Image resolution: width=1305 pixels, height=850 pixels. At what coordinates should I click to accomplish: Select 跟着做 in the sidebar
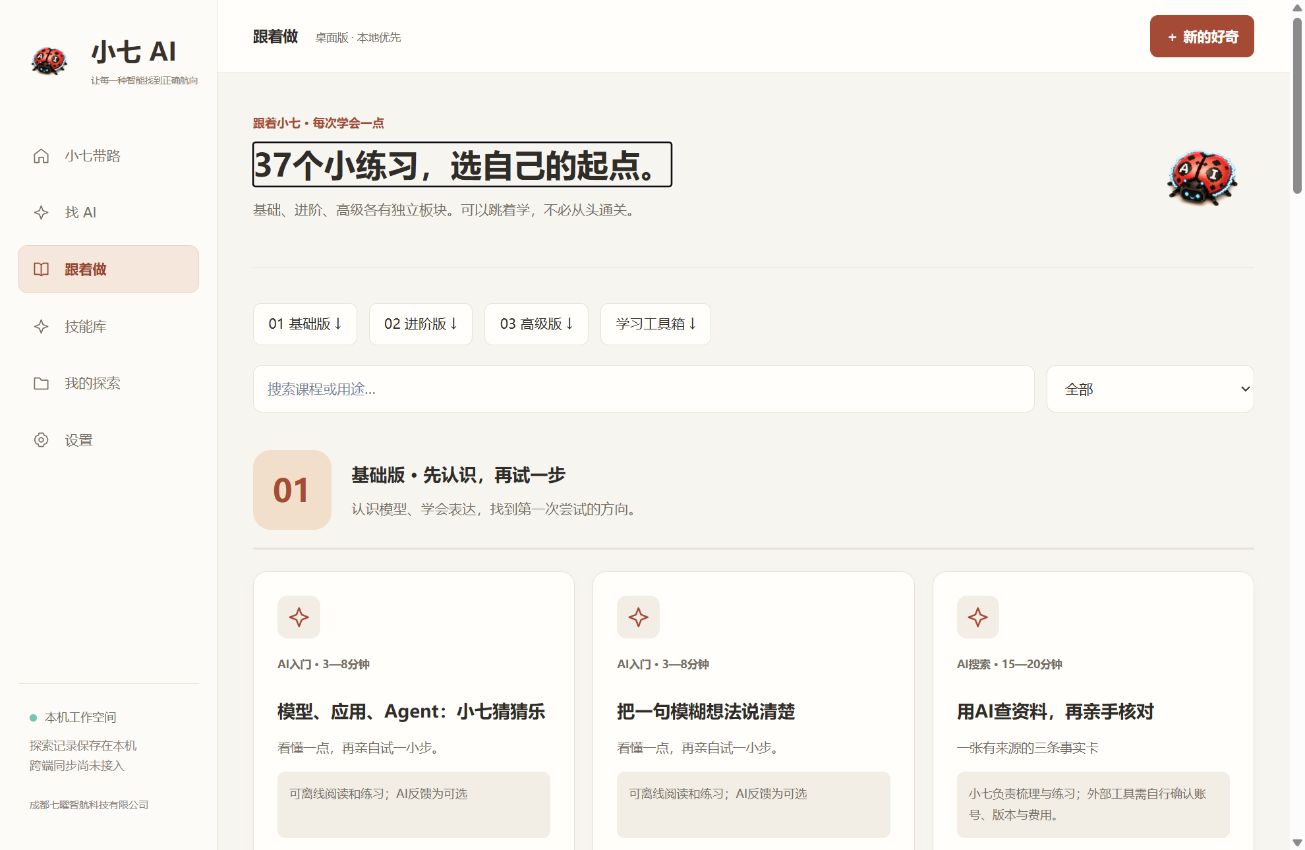point(108,269)
